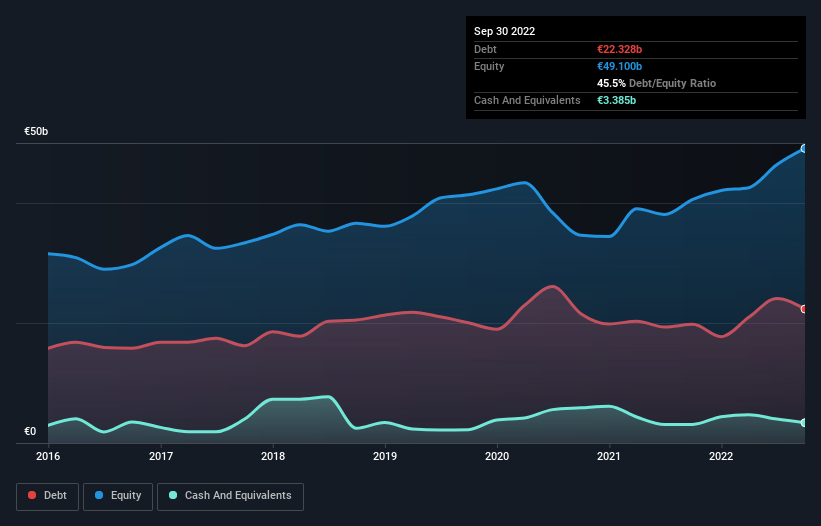Image resolution: width=821 pixels, height=526 pixels.
Task: Toggle the Debt series legend button
Action: [x=48, y=496]
